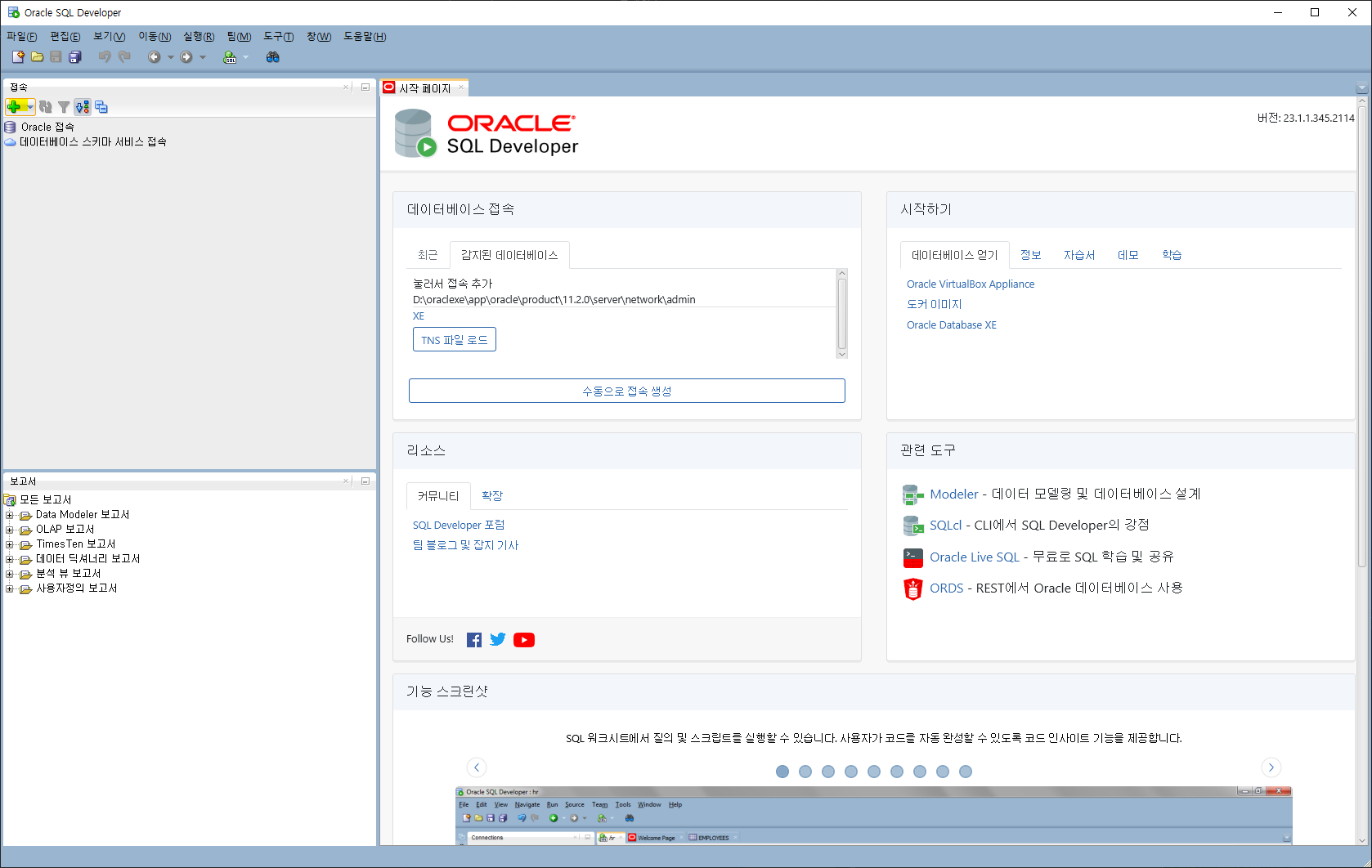The width and height of the screenshot is (1372, 868).
Task: Expand the OLAP 보고서 node
Action: [10, 530]
